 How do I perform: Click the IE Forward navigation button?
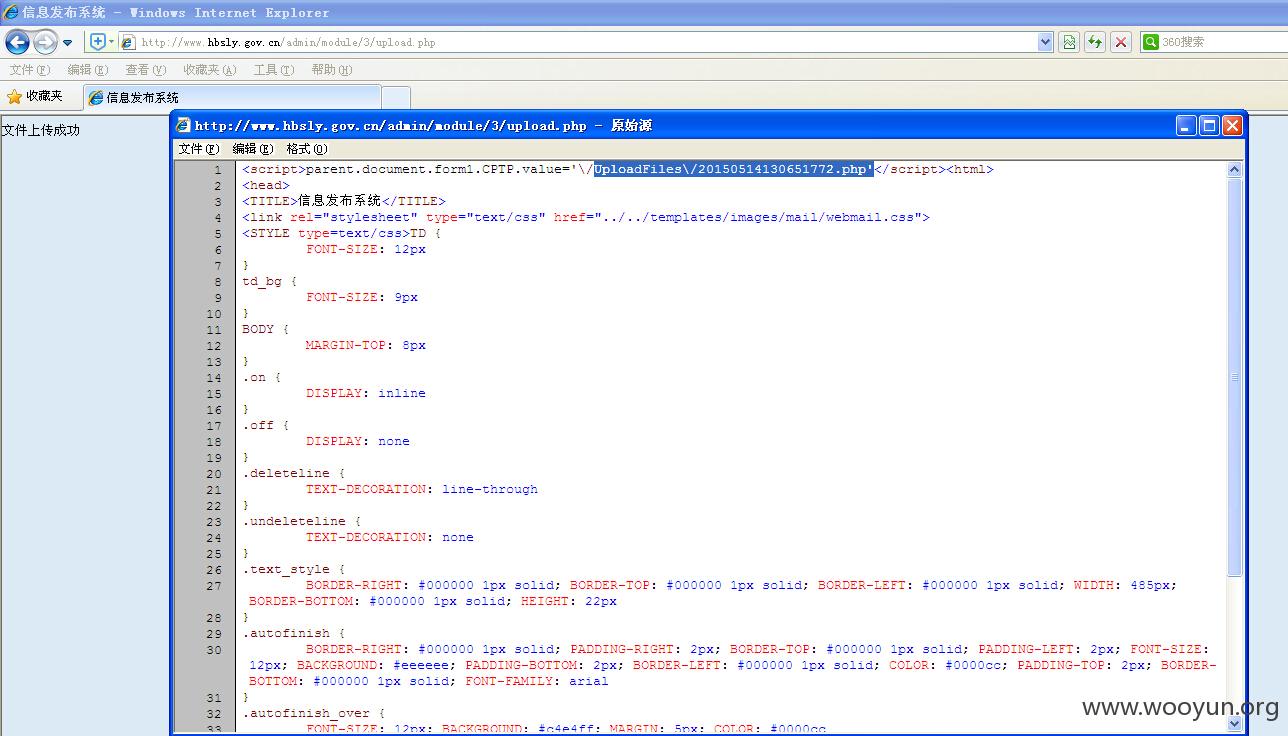(45, 42)
